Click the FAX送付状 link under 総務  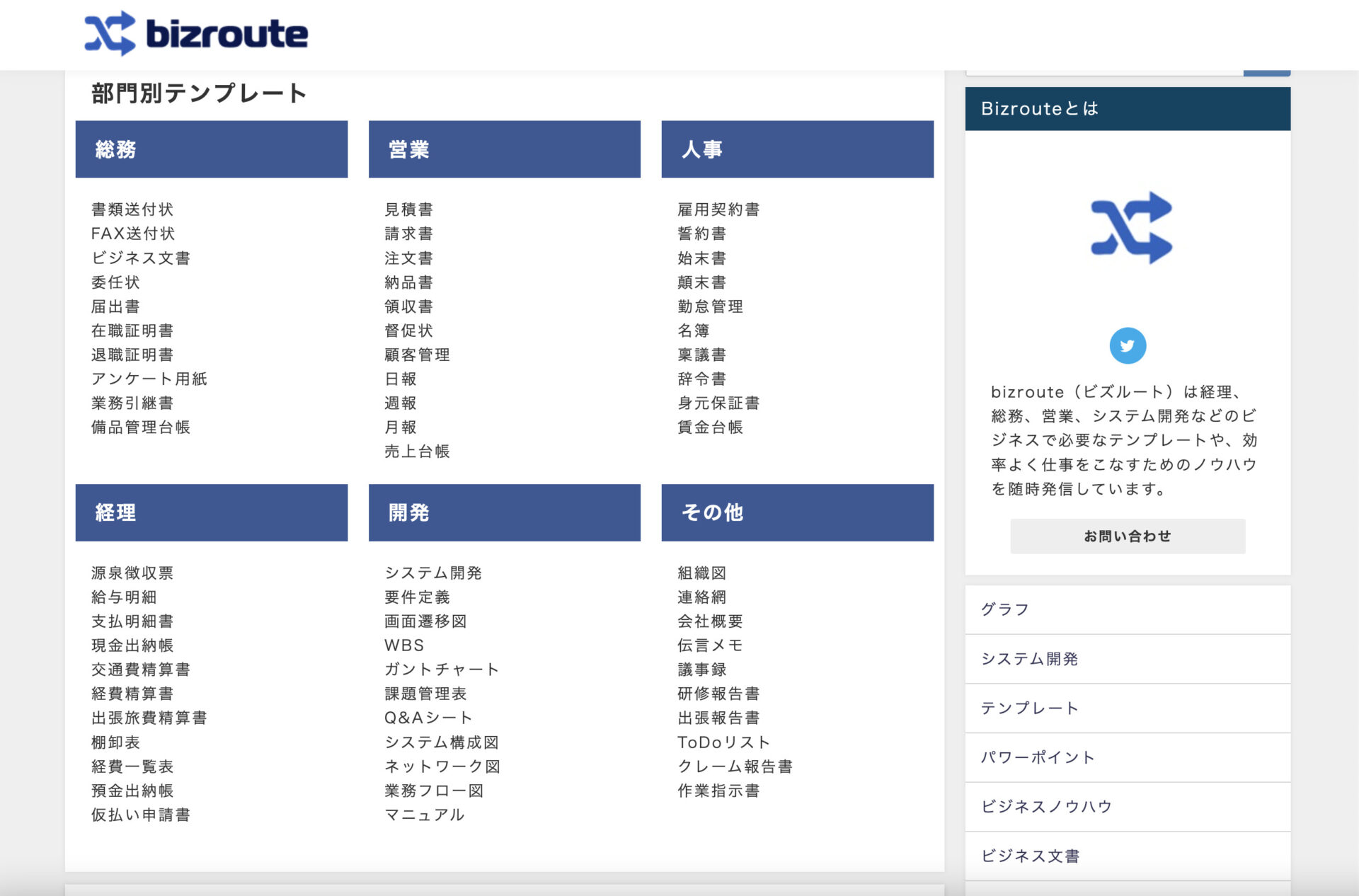point(133,233)
